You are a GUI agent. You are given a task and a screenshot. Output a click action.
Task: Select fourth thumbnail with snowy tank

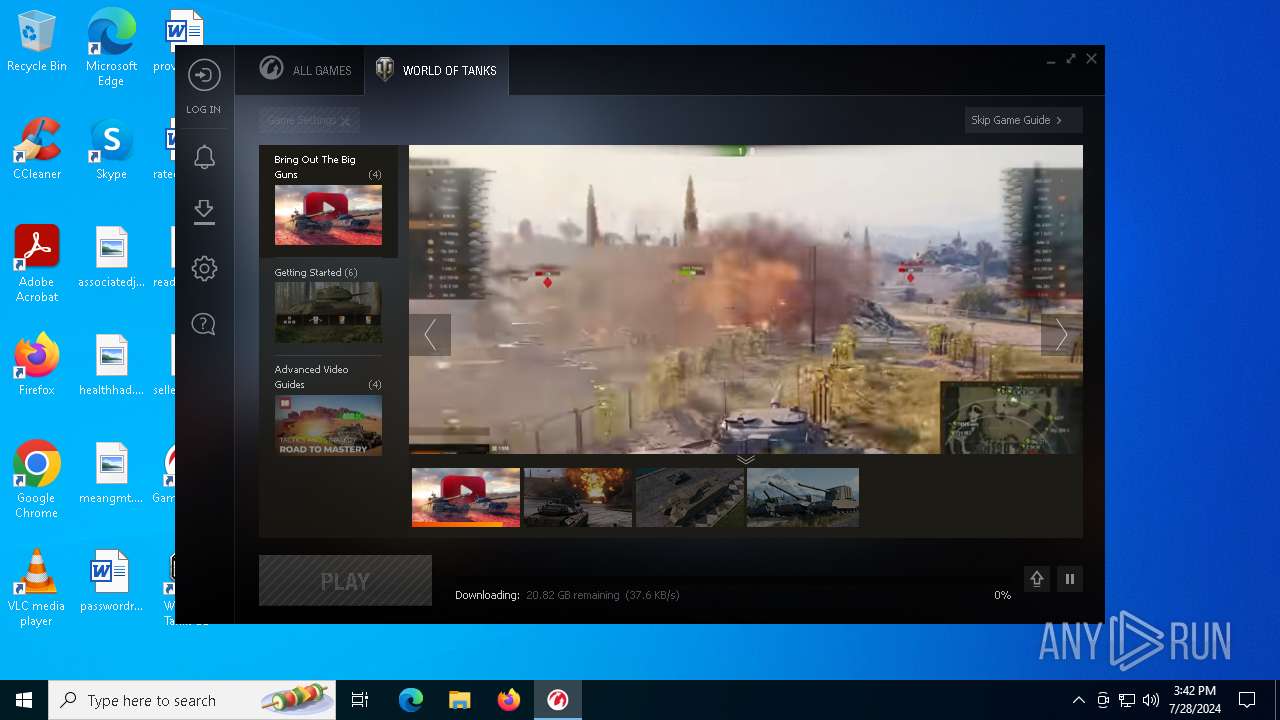pyautogui.click(x=803, y=497)
